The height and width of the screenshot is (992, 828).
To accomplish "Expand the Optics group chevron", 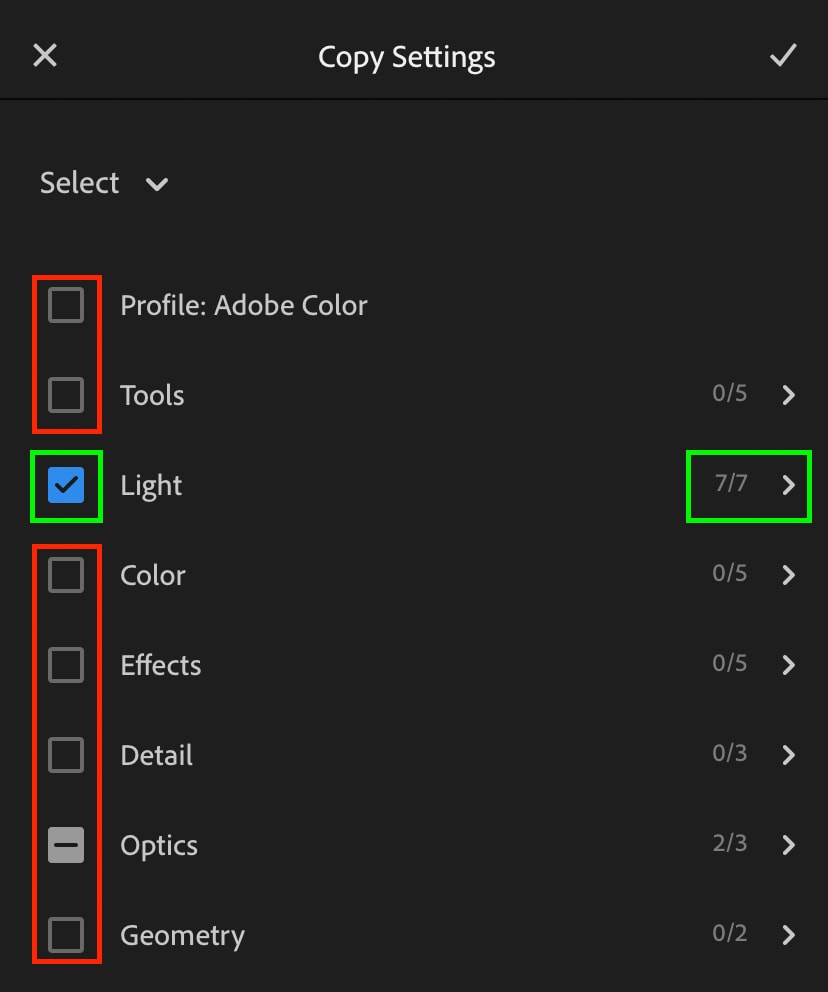I will pos(788,845).
